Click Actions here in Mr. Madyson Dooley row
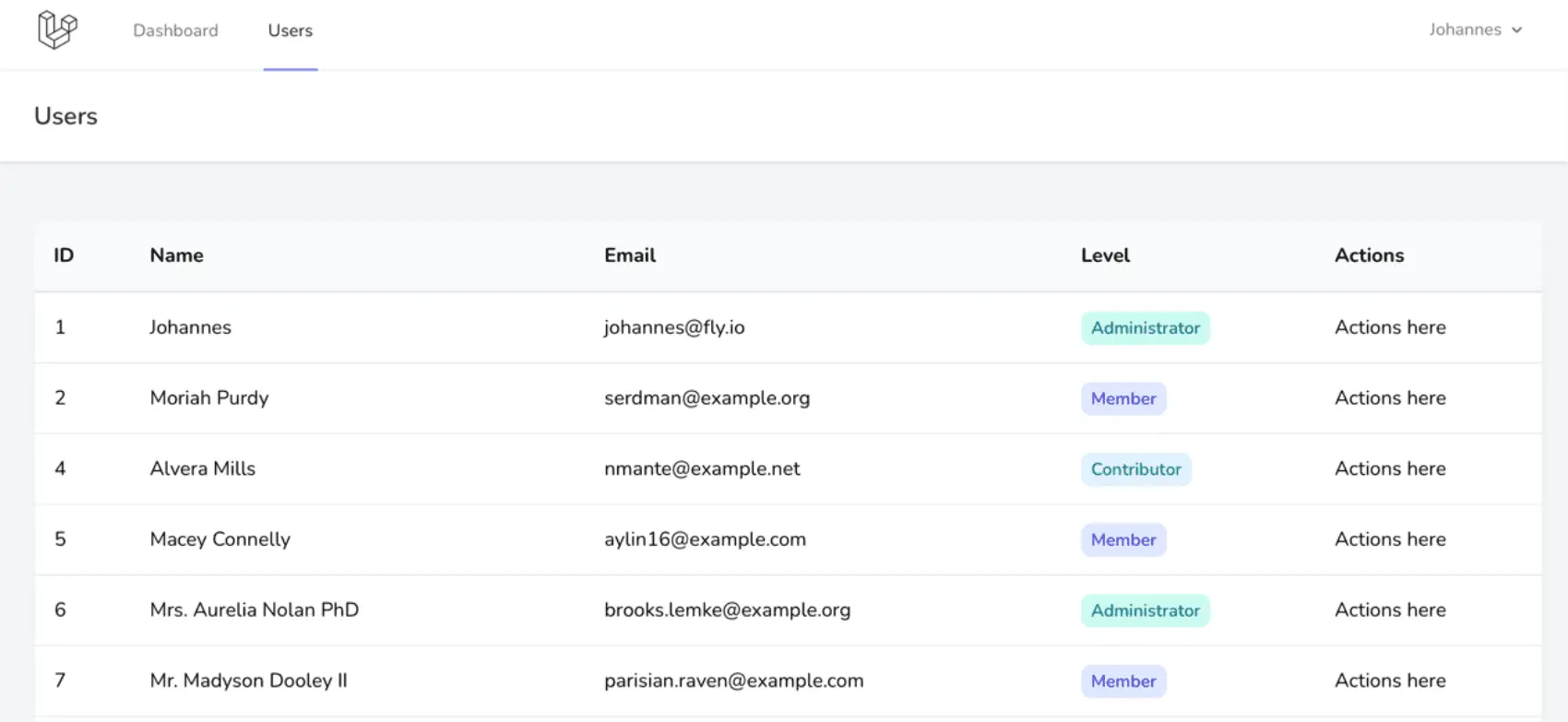 [x=1389, y=681]
